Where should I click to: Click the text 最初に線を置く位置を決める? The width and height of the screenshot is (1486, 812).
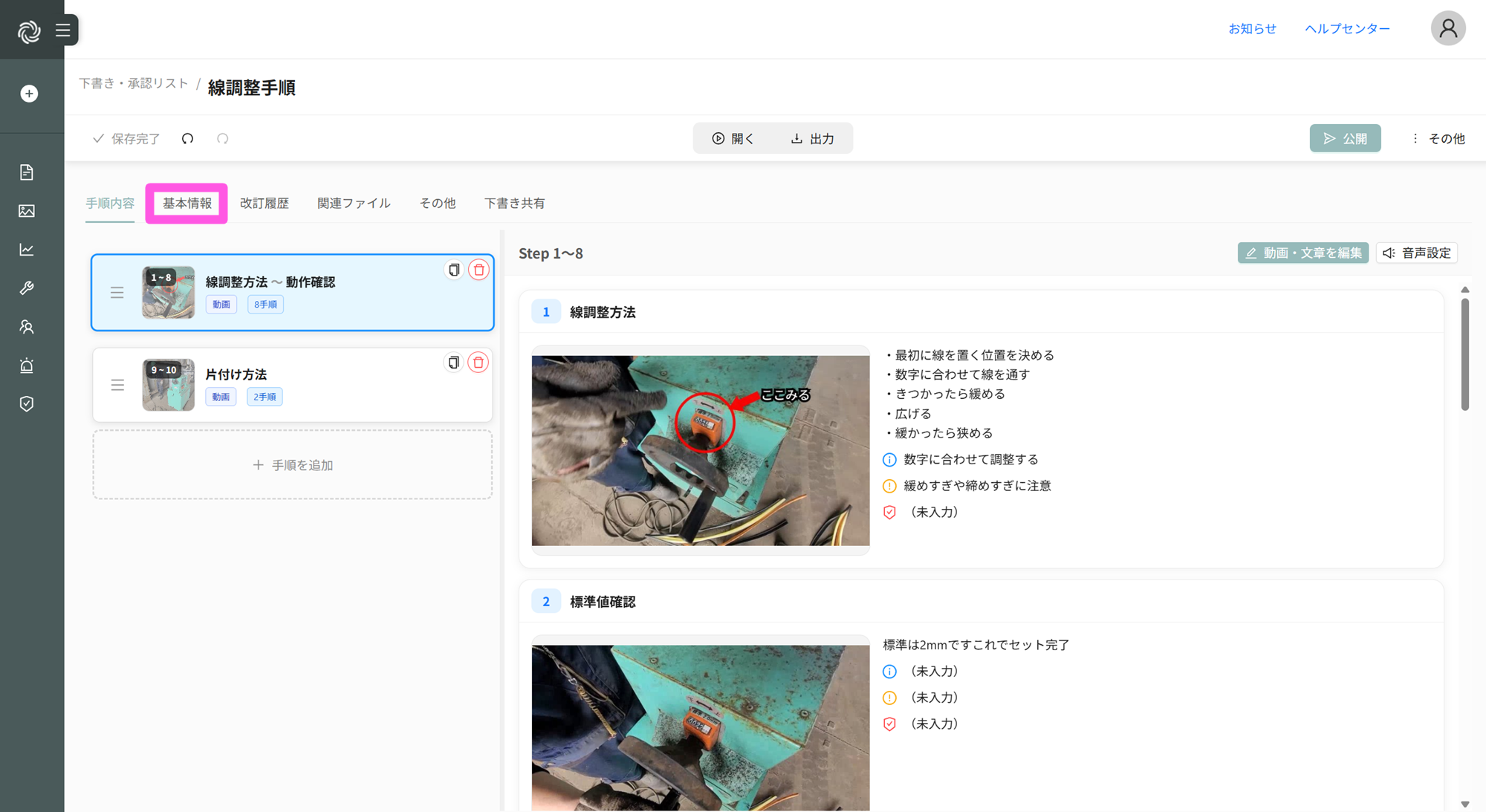pyautogui.click(x=974, y=356)
